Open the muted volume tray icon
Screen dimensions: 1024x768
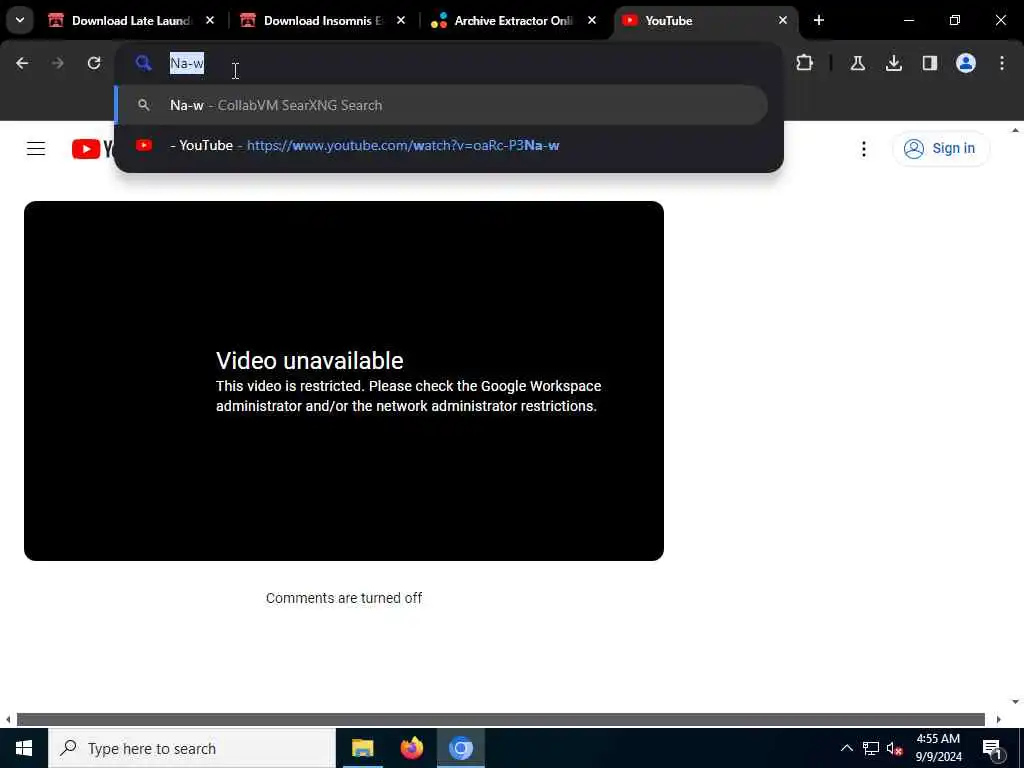(895, 748)
